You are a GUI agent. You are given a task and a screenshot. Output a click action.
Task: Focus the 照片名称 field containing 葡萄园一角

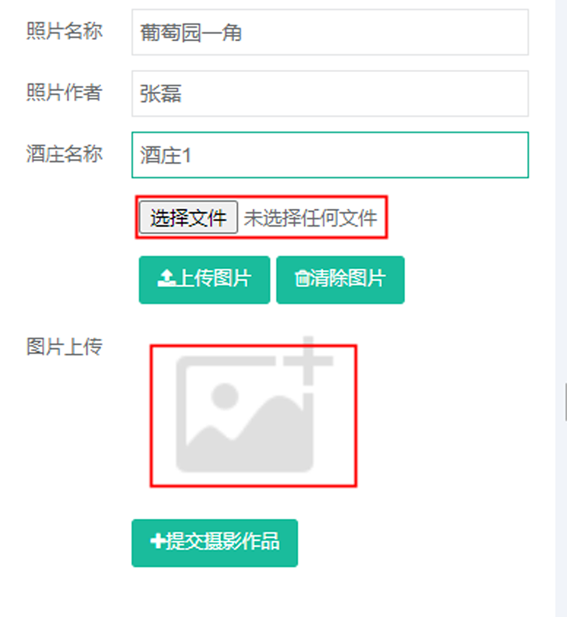tap(330, 32)
